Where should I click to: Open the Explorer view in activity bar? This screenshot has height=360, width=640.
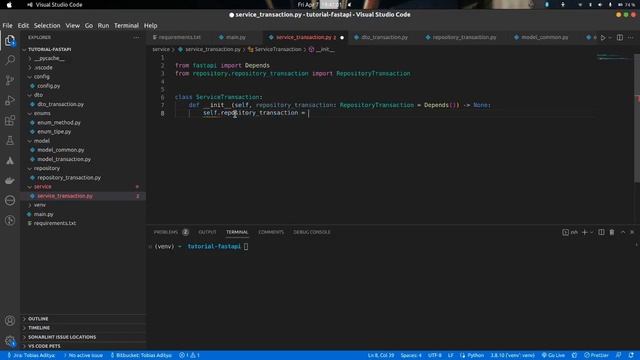[x=10, y=40]
